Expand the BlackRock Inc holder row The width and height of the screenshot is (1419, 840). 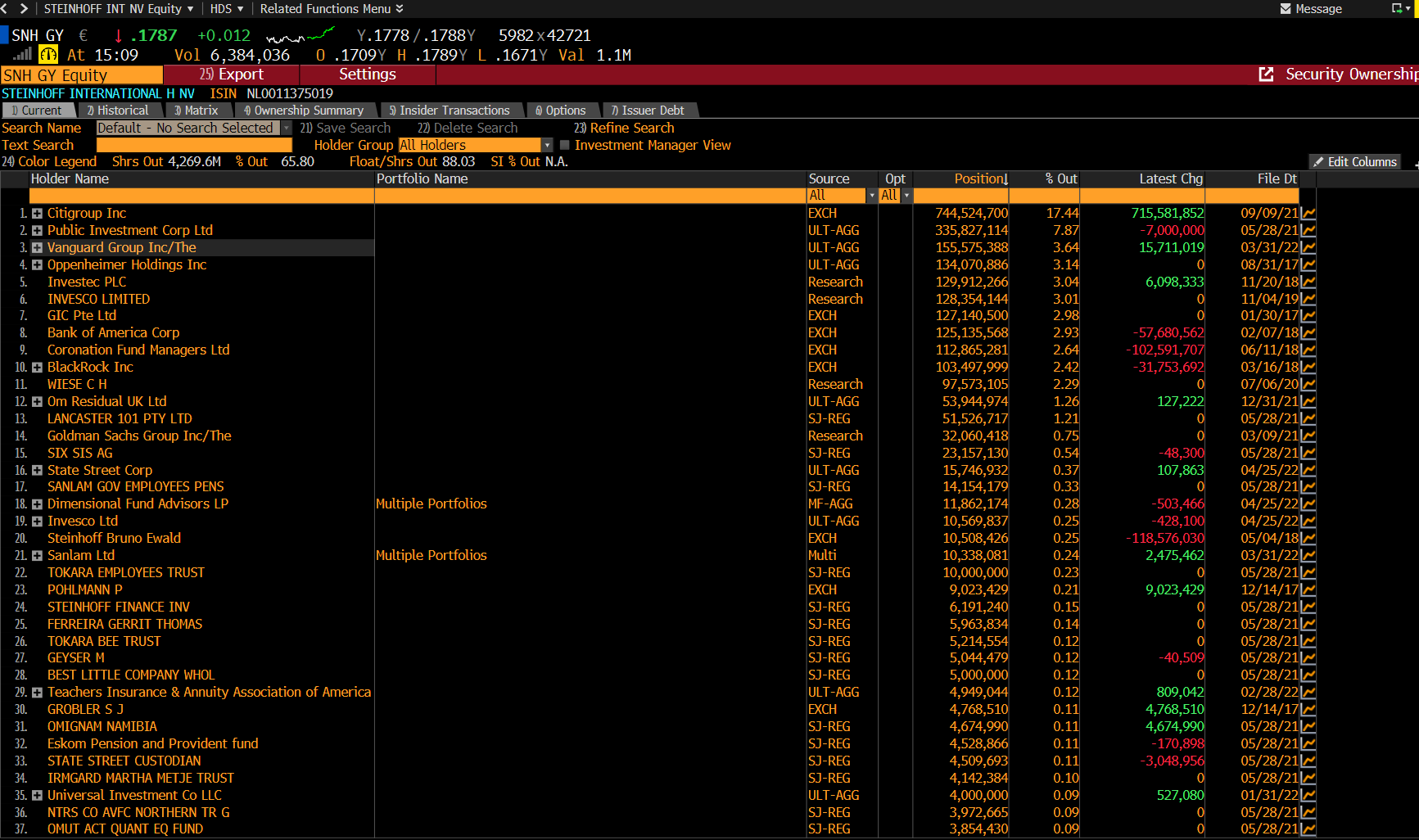pos(37,368)
